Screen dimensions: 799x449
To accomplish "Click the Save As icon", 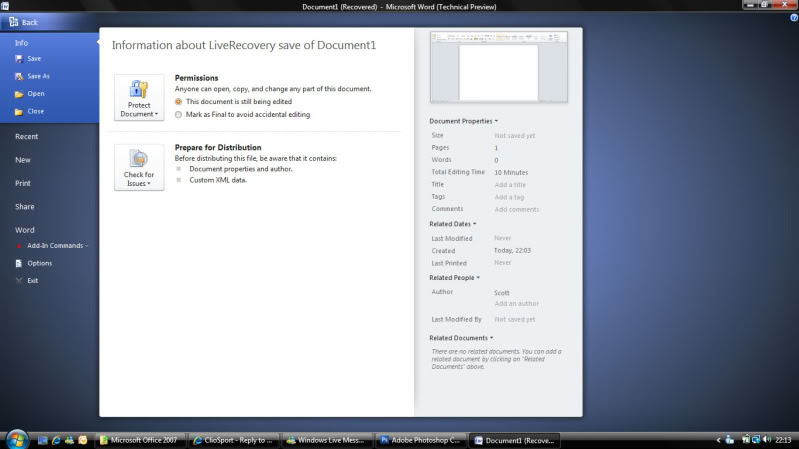I will pyautogui.click(x=19, y=76).
